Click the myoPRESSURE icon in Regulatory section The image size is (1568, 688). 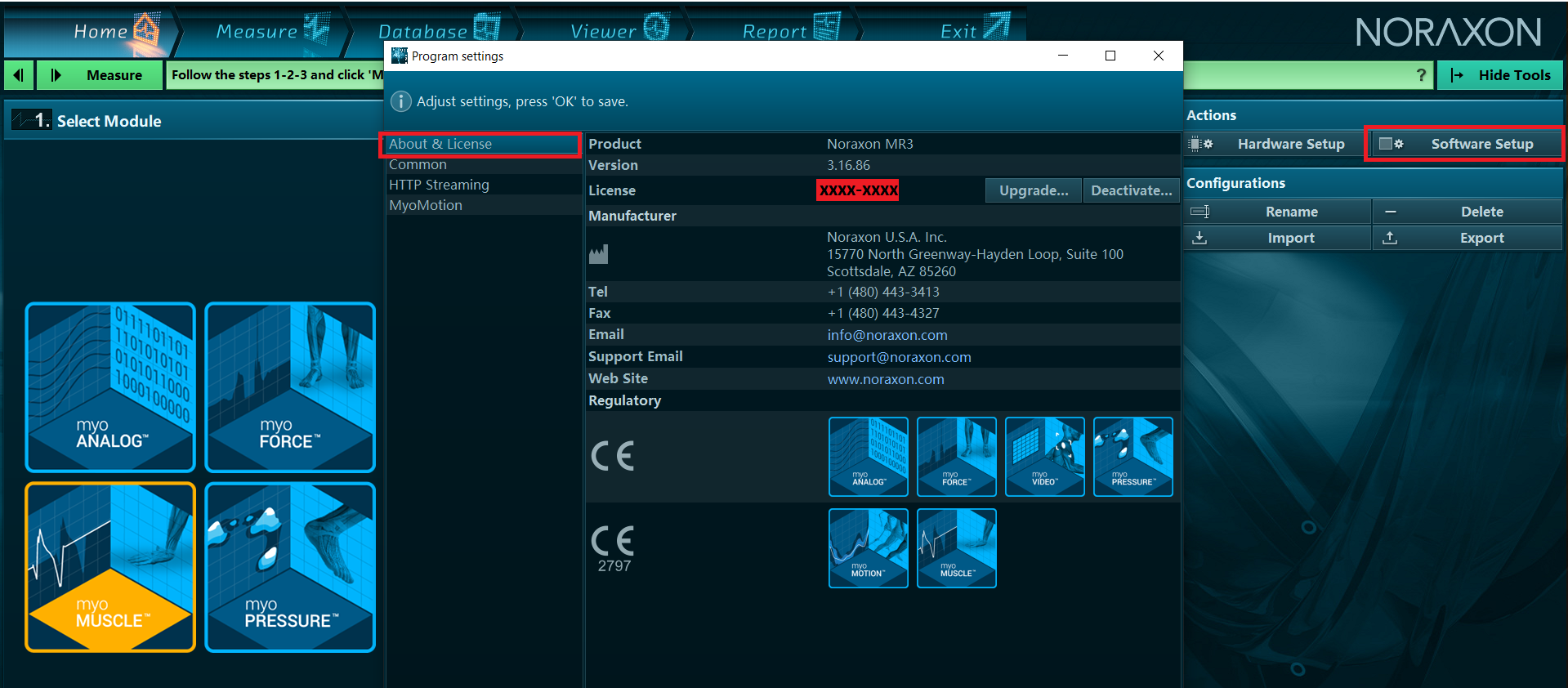coord(1133,457)
